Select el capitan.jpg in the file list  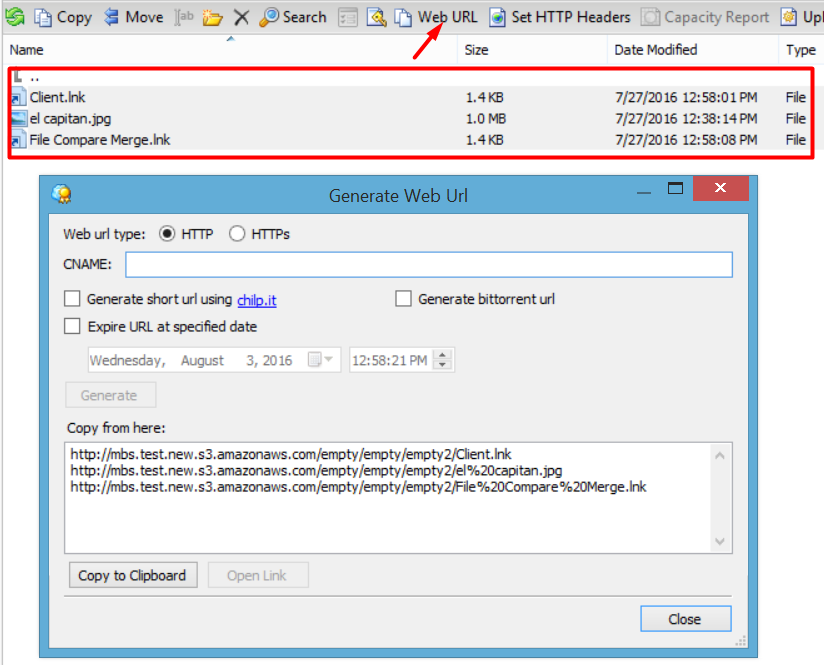pyautogui.click(x=70, y=118)
